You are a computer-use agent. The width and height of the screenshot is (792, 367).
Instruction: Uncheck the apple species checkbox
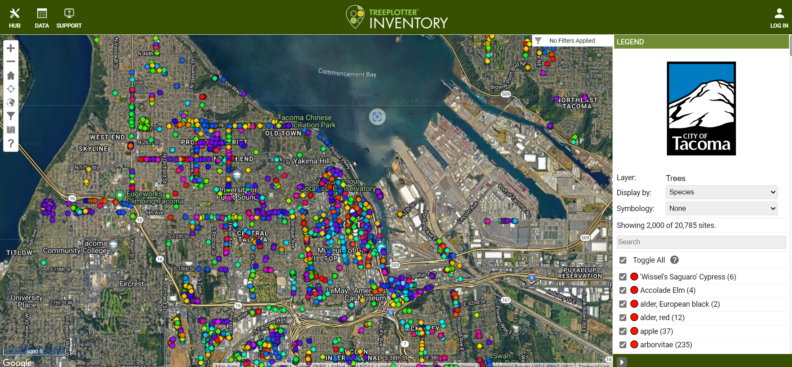pyautogui.click(x=623, y=331)
